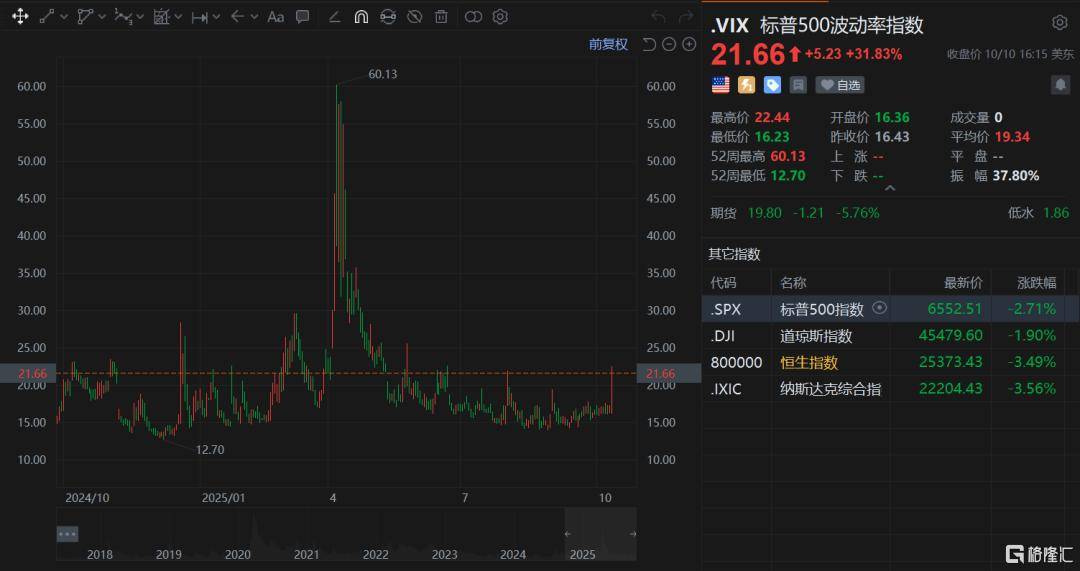Add a comment bubble annotation
Viewport: 1080px width, 571px height.
pyautogui.click(x=302, y=17)
